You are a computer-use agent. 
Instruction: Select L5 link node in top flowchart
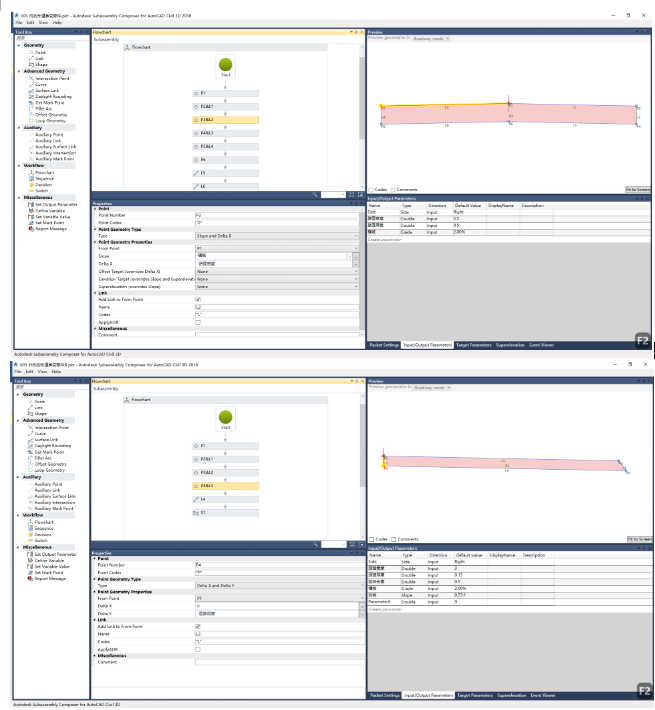tap(225, 173)
